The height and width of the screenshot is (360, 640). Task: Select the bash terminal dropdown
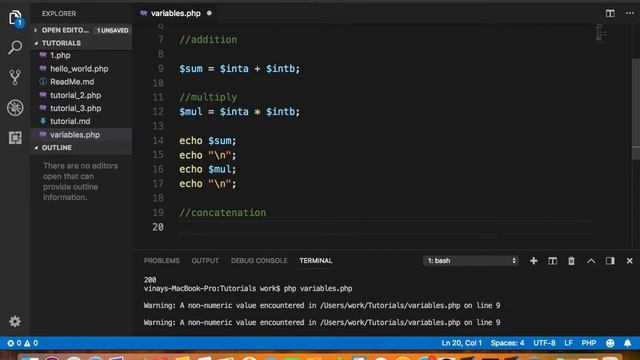[471, 261]
